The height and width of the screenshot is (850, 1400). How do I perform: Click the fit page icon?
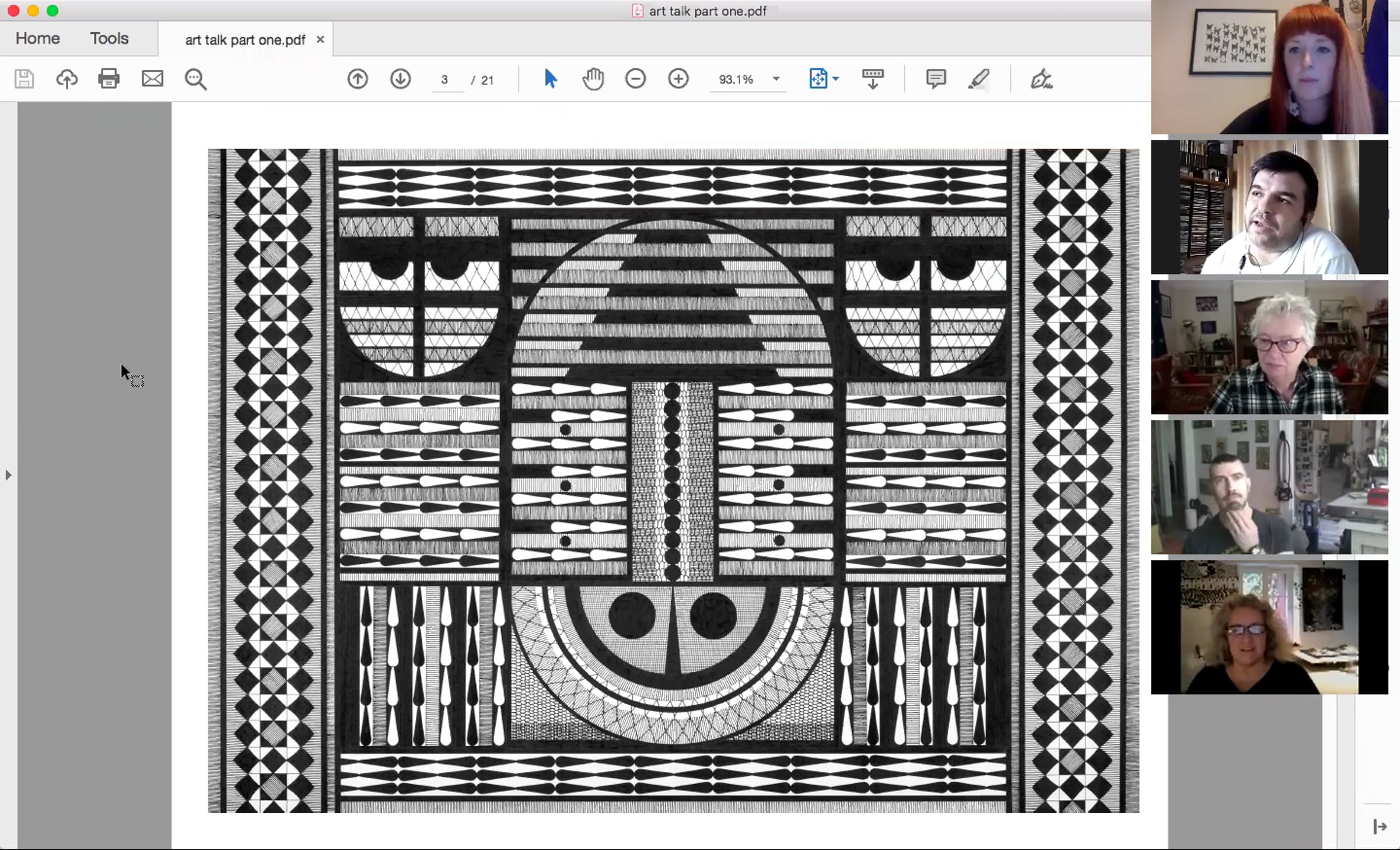pyautogui.click(x=818, y=79)
